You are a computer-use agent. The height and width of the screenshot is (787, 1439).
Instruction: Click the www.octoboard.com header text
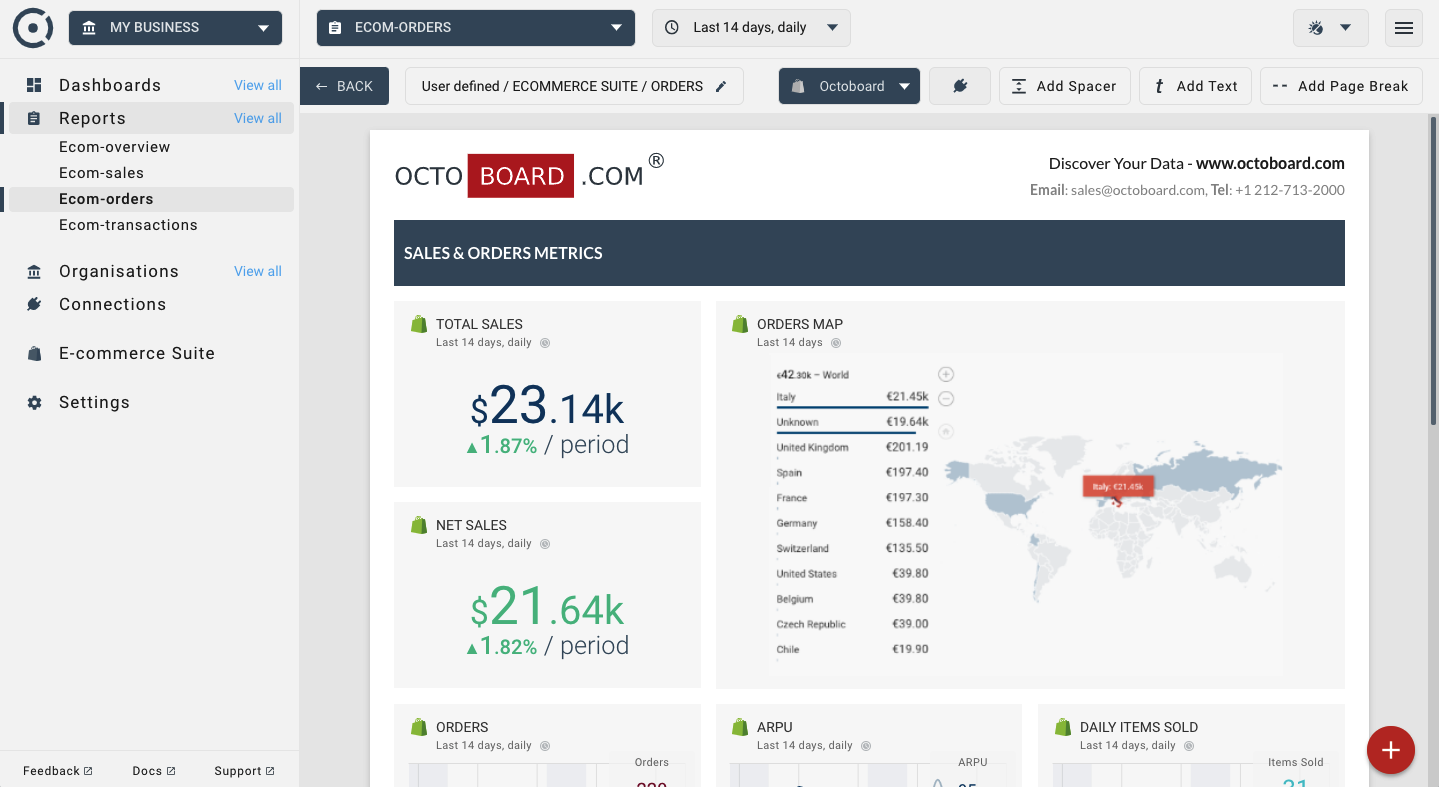pyautogui.click(x=1270, y=163)
